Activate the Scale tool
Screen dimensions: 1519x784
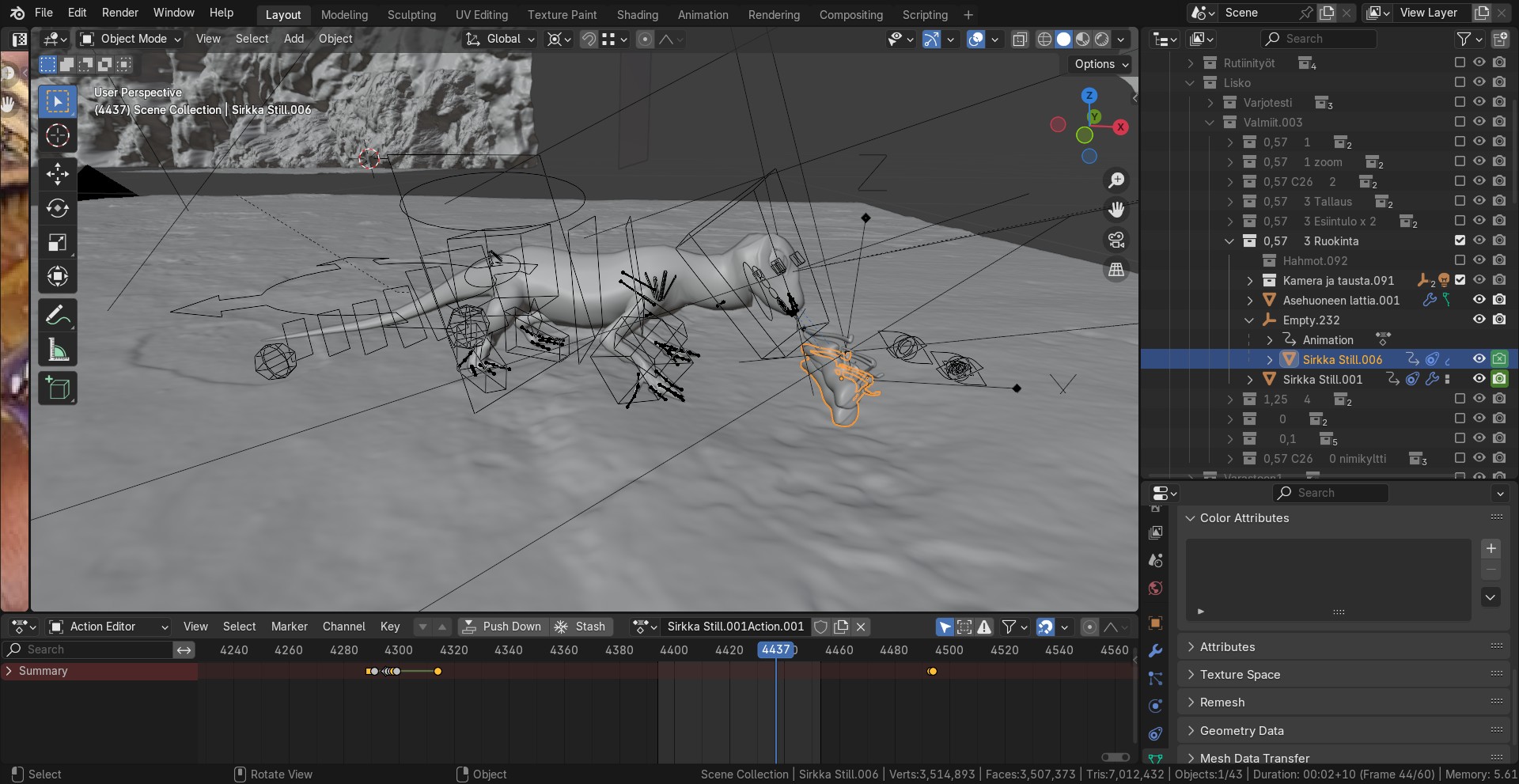click(x=57, y=242)
